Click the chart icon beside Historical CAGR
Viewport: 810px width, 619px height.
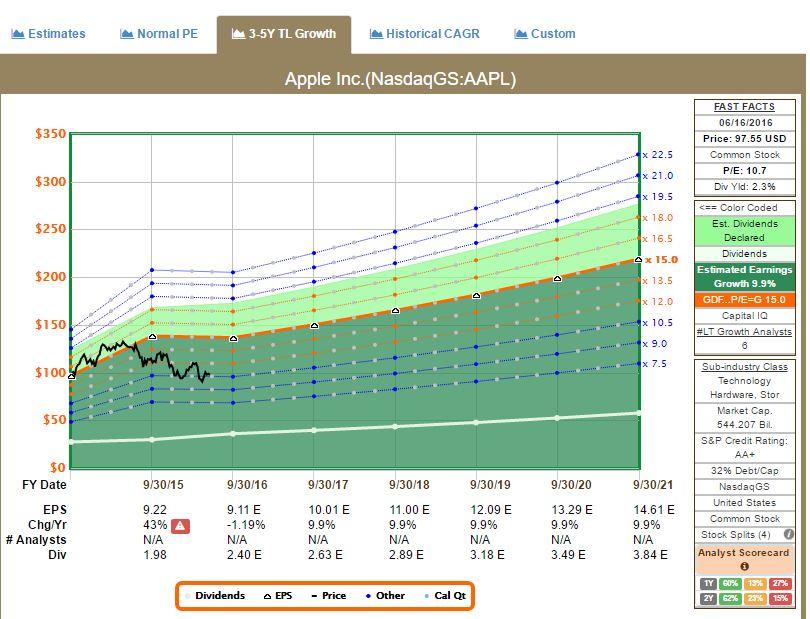pos(376,34)
